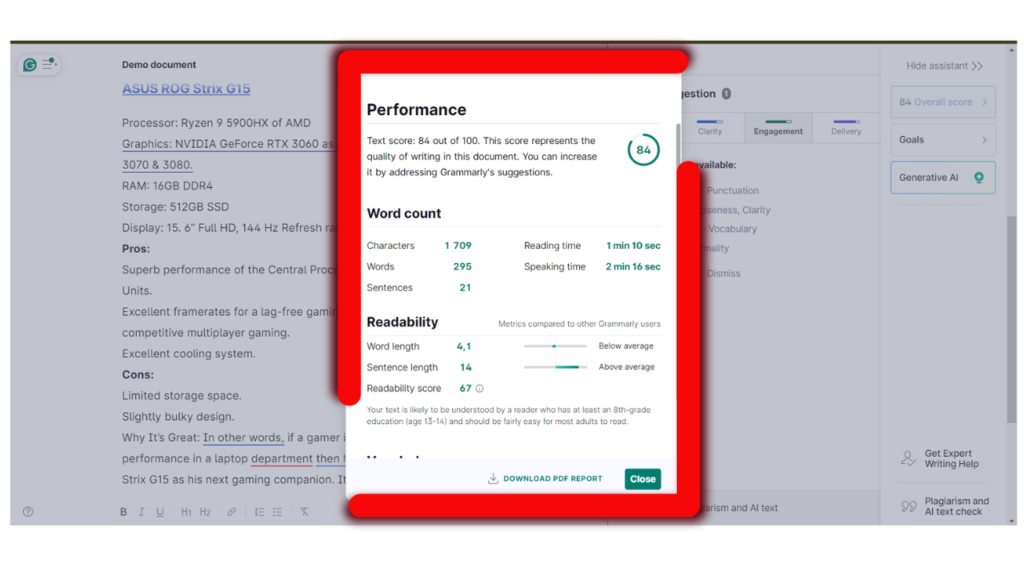Click the suggestion count badge
Screen dimensions: 1024x576
726,94
